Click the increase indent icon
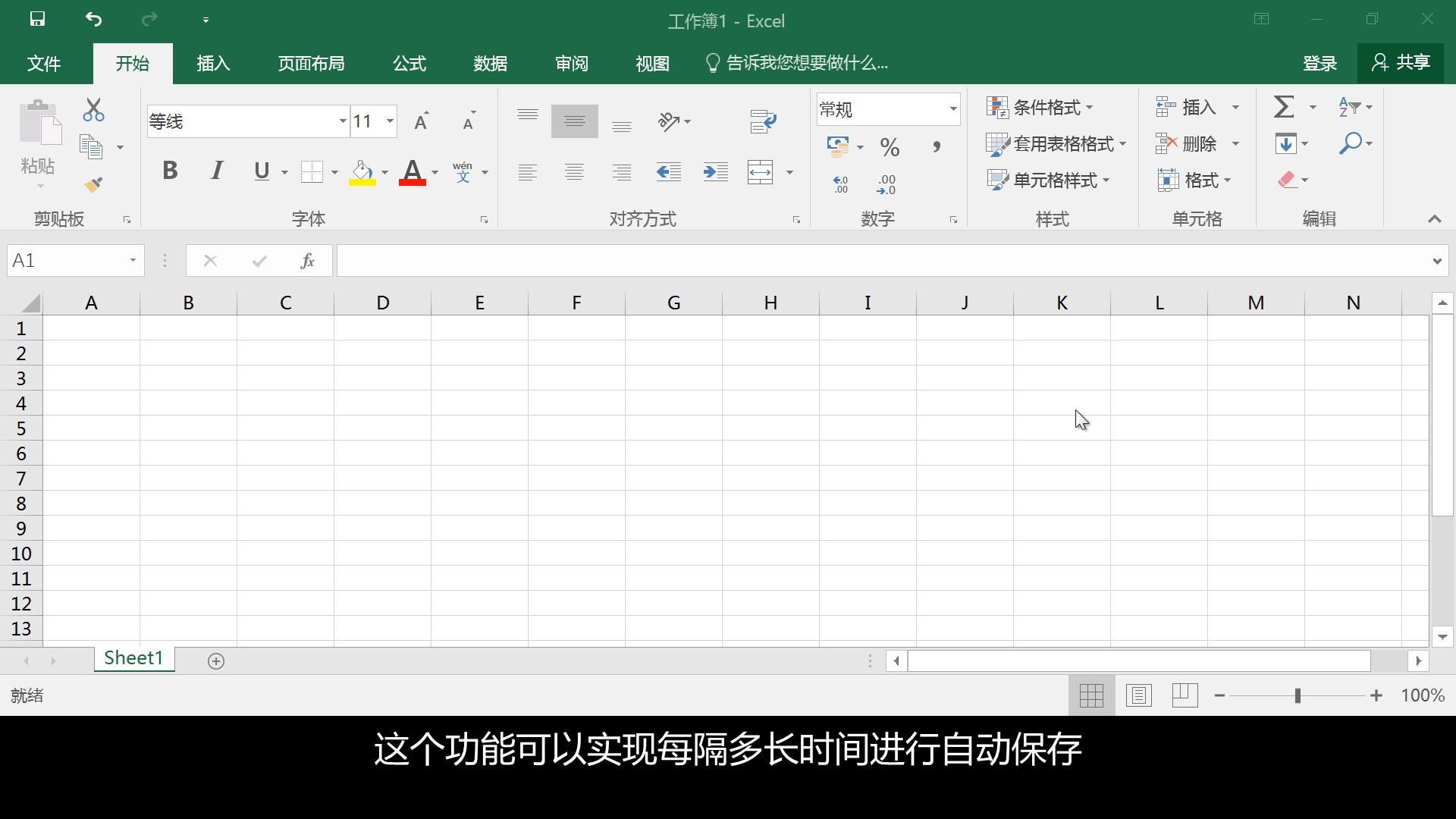The width and height of the screenshot is (1456, 819). coord(715,172)
